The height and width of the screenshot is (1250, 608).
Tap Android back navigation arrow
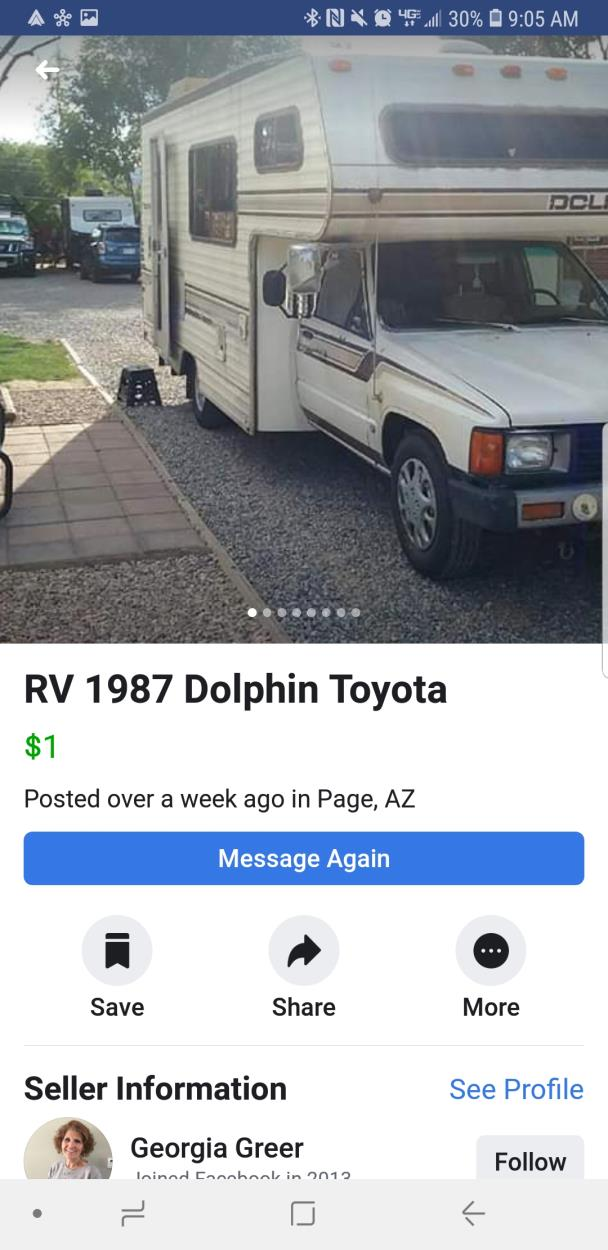(x=473, y=1213)
